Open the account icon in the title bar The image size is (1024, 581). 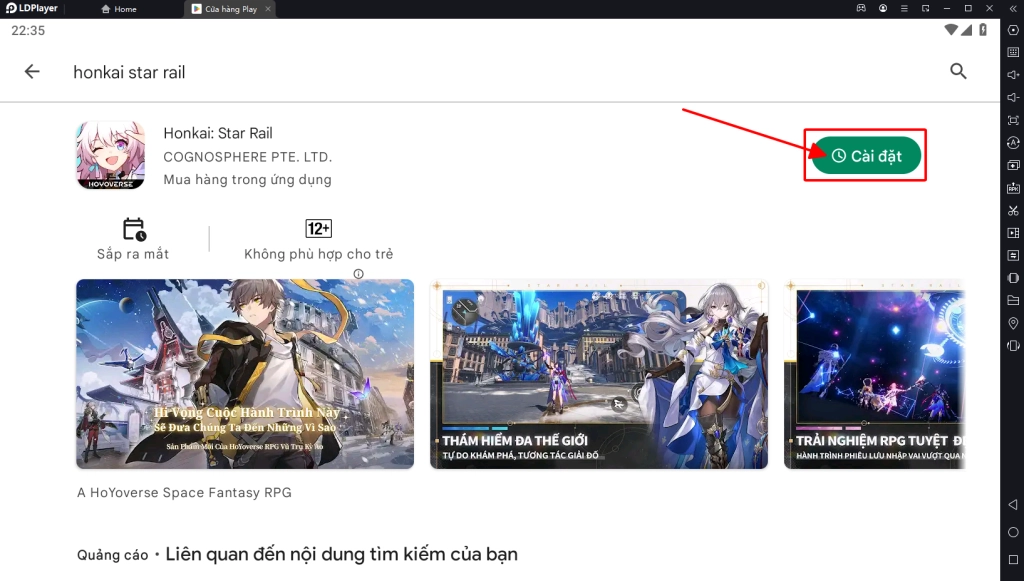point(883,8)
